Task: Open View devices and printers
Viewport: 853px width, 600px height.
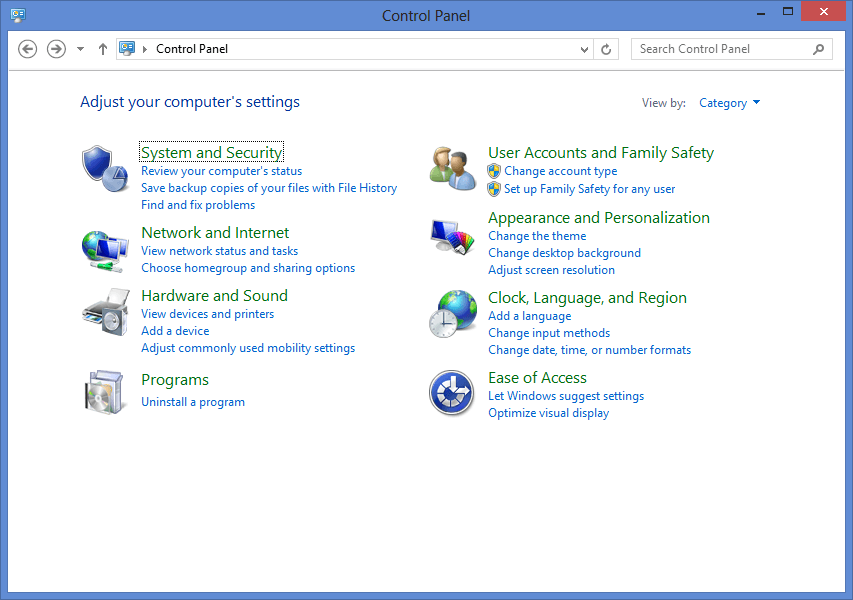Action: (208, 314)
